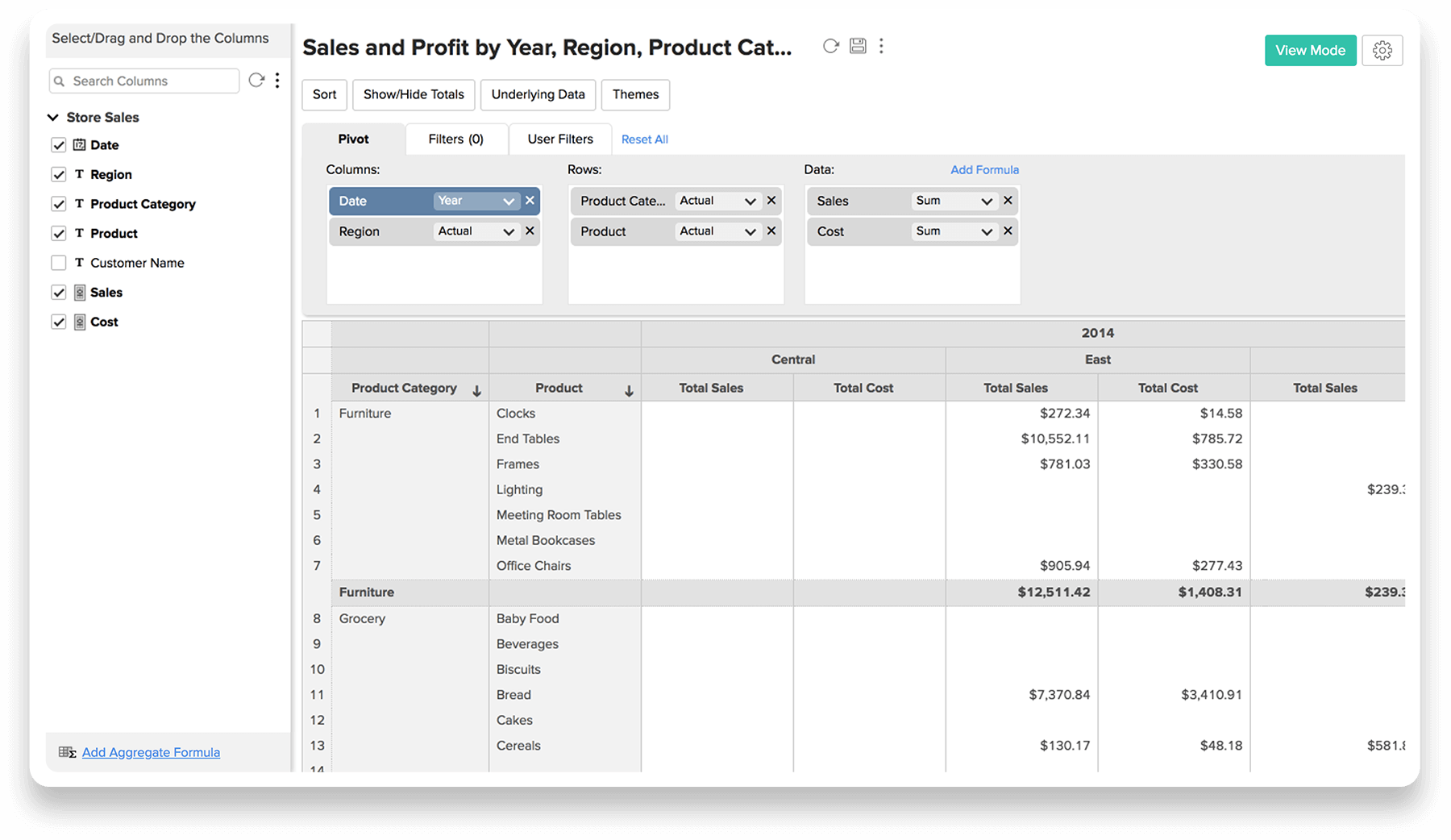This screenshot has width=1451, height=840.
Task: Refresh the columns list in sidebar
Action: click(x=256, y=80)
